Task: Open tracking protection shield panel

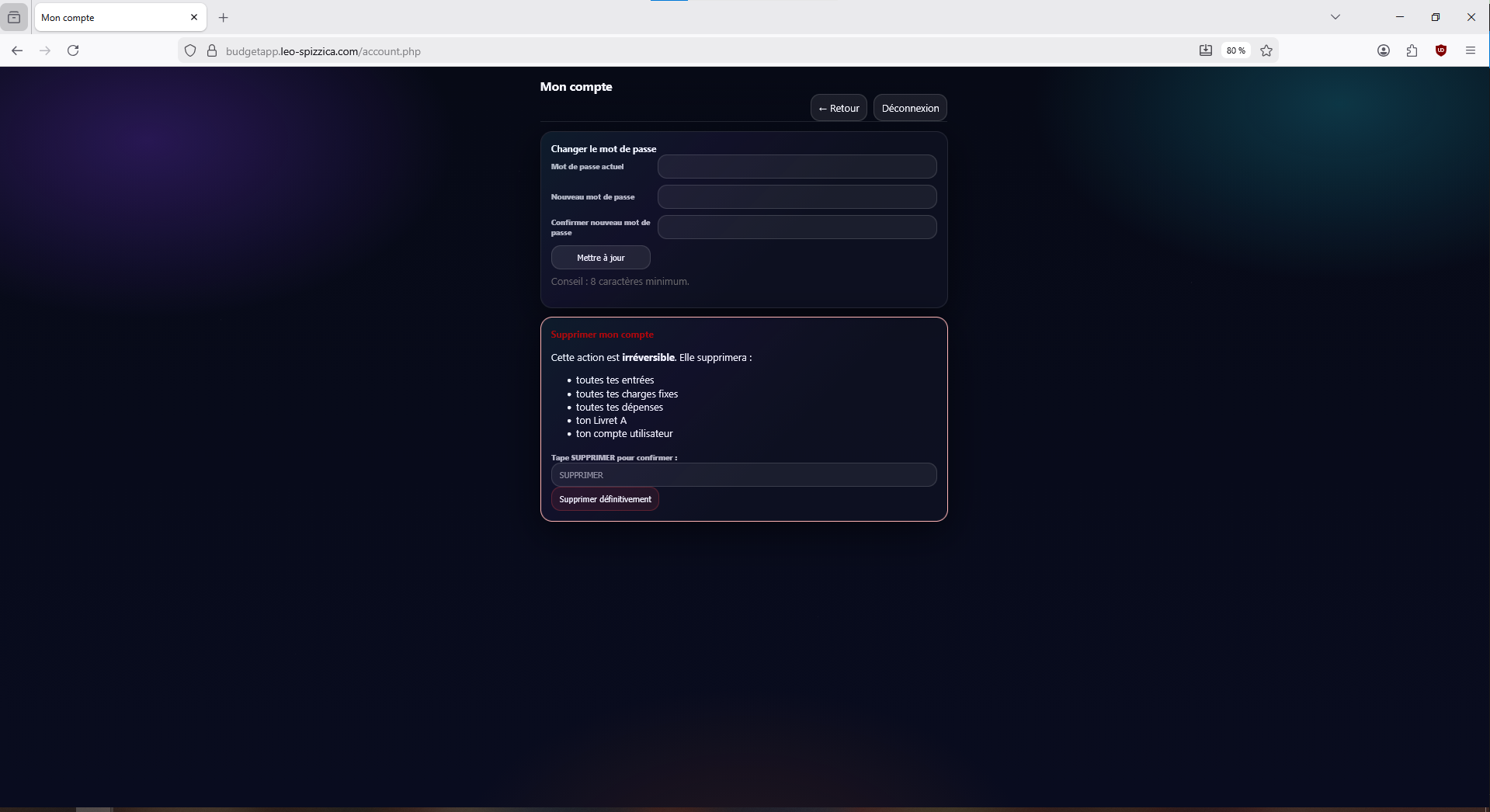Action: 190,50
